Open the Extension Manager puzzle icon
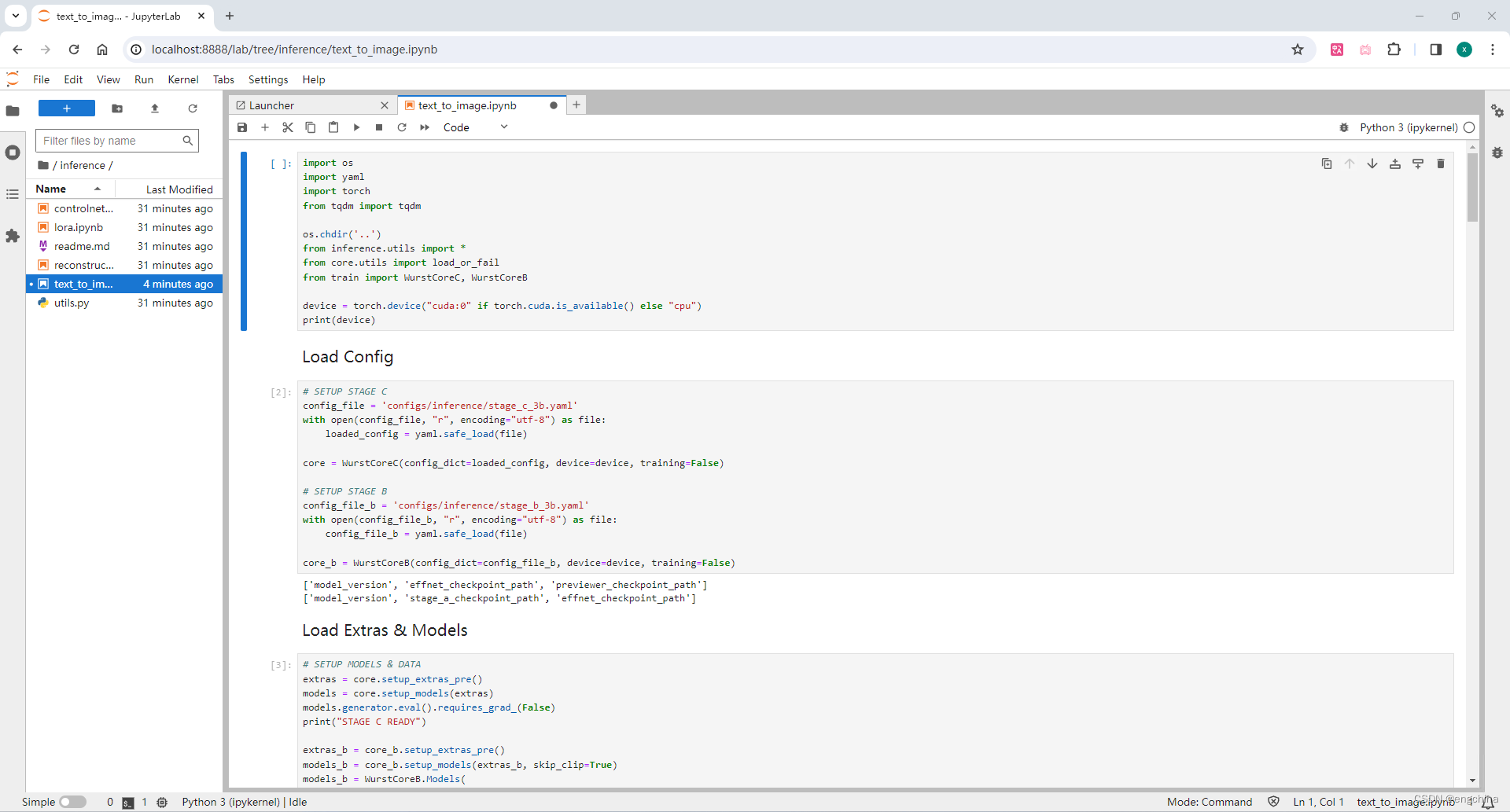The width and height of the screenshot is (1510, 812). pyautogui.click(x=13, y=236)
